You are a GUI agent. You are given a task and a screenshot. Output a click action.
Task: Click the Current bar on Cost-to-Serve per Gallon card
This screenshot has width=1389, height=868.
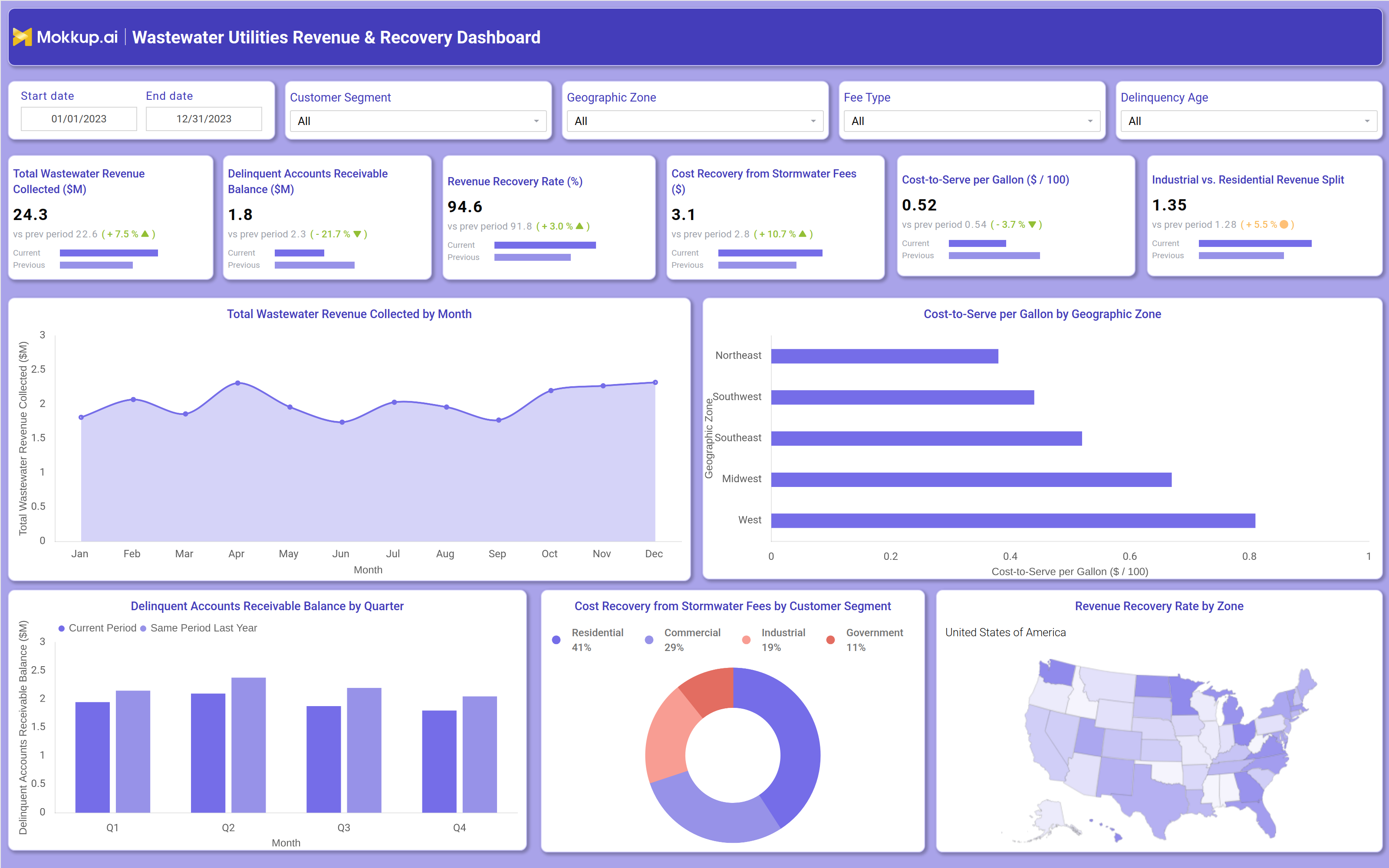(978, 243)
